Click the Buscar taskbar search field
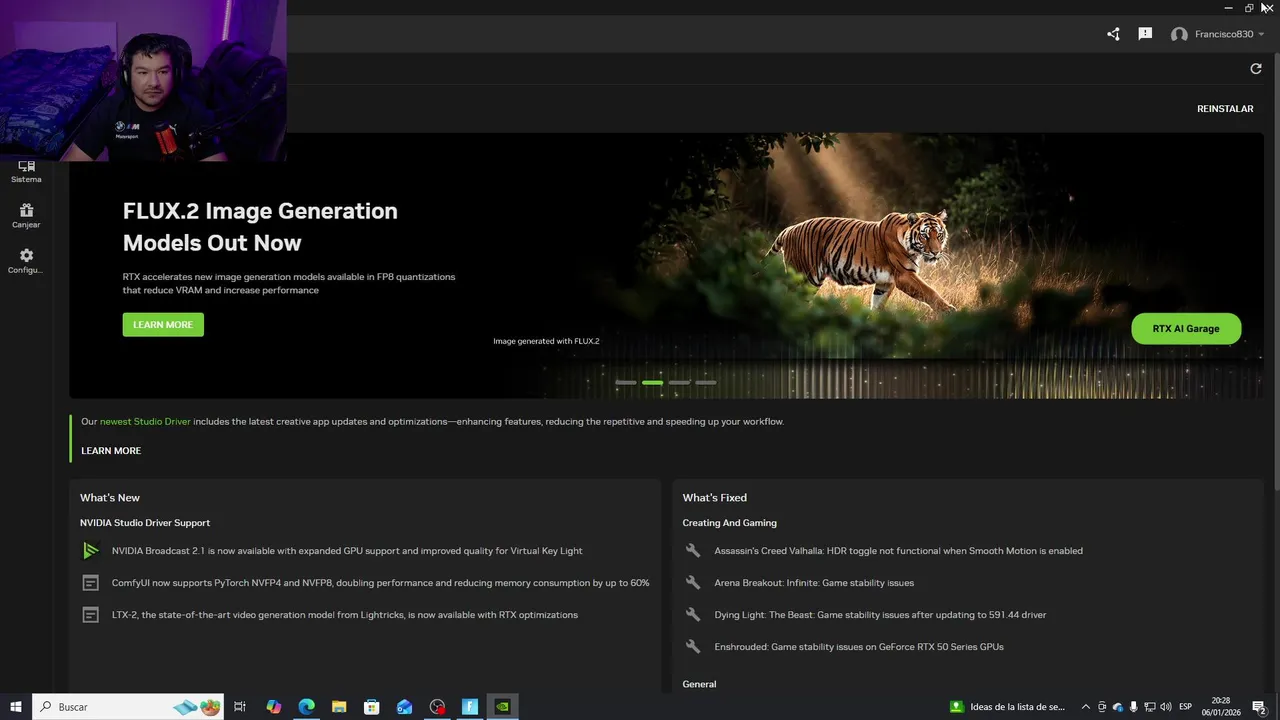This screenshot has width=1280, height=720. (x=130, y=707)
